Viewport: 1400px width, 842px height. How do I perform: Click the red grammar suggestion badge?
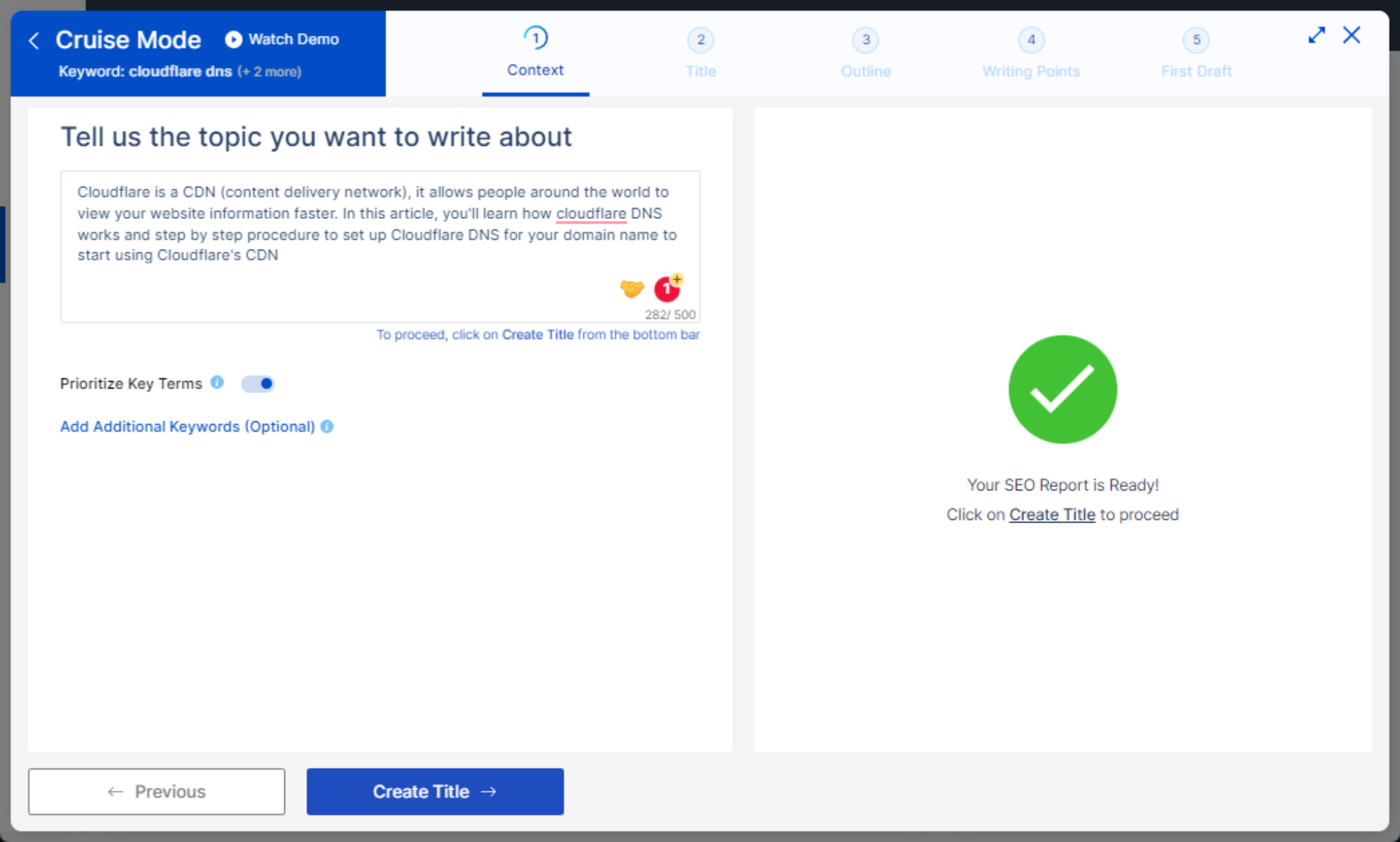pyautogui.click(x=667, y=289)
